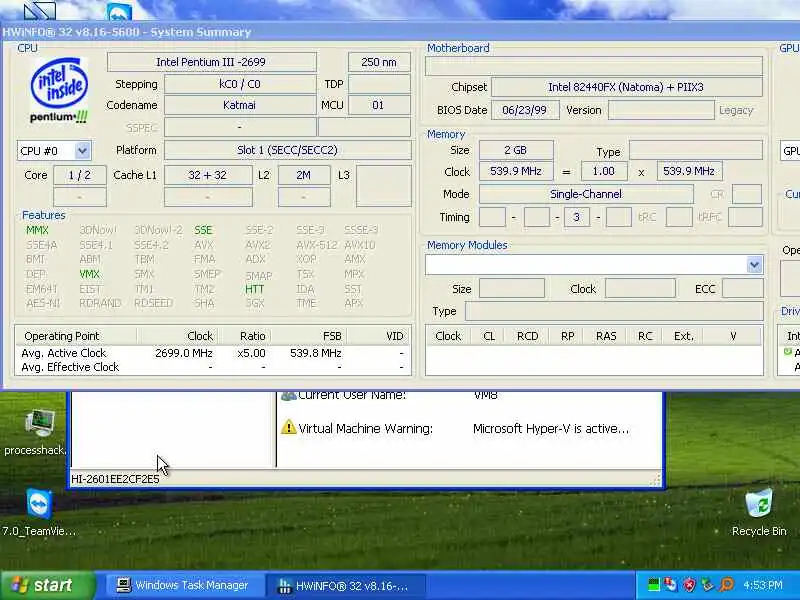This screenshot has height=600, width=800.
Task: Click the L2 cache field showing 2M
Action: 304,175
